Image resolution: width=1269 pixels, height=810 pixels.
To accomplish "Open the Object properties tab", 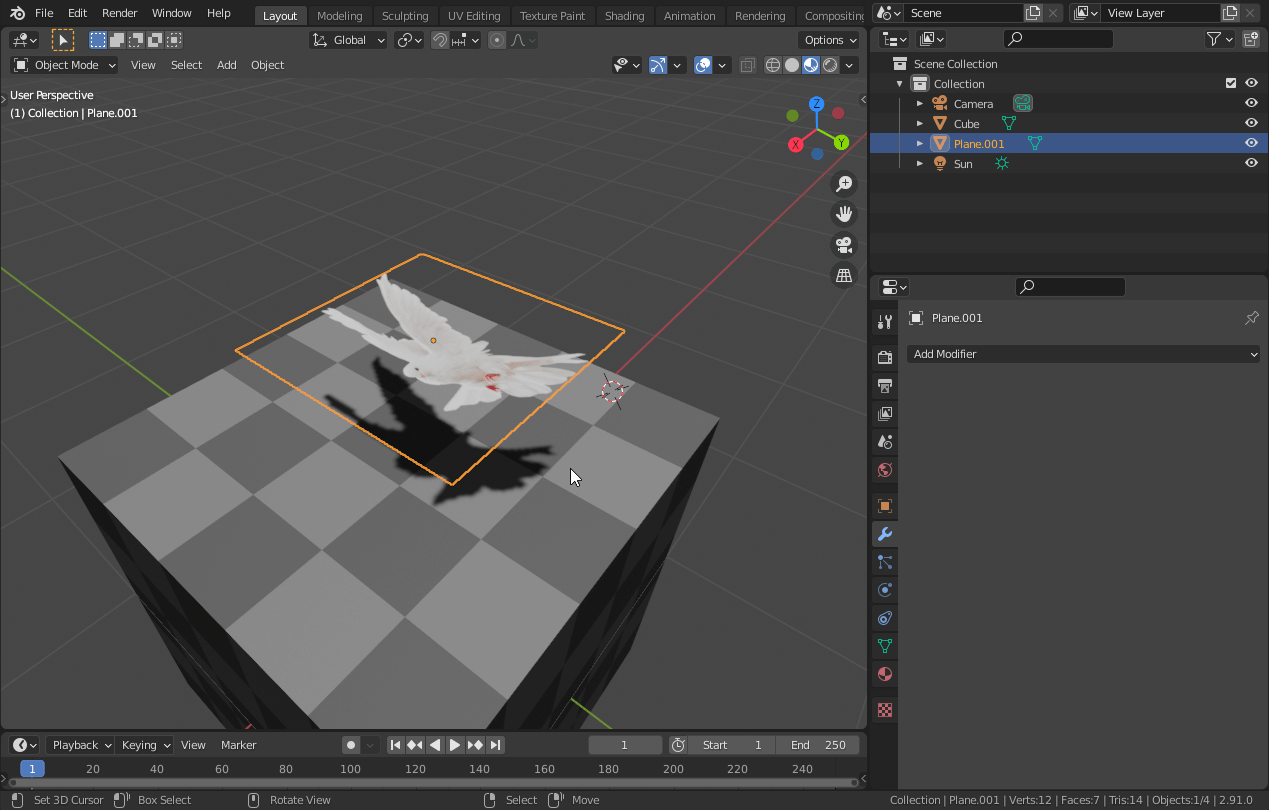I will coord(884,506).
